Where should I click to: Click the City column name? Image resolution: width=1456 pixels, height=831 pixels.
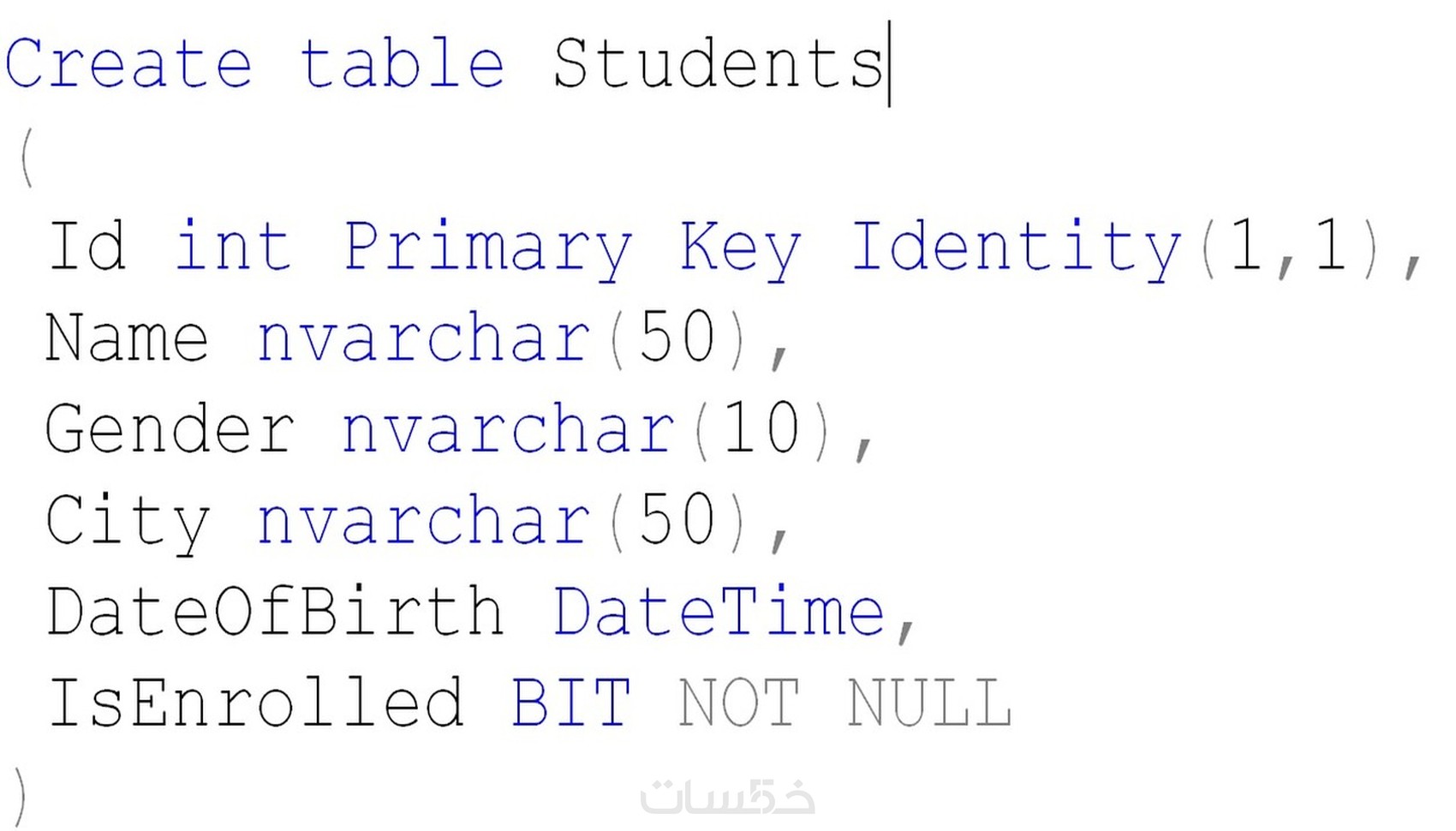[128, 521]
